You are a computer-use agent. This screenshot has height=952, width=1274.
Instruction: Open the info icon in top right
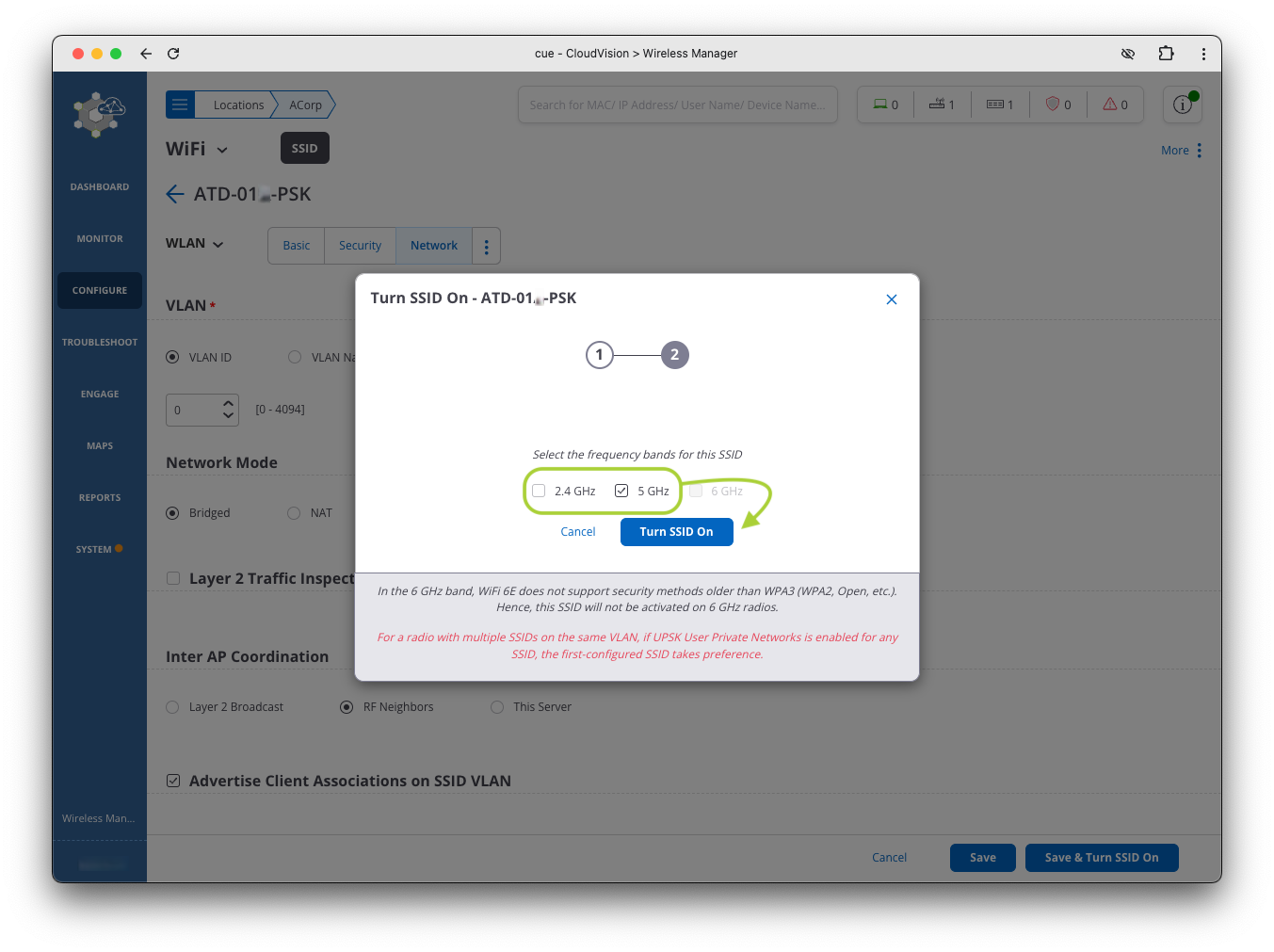[1182, 105]
